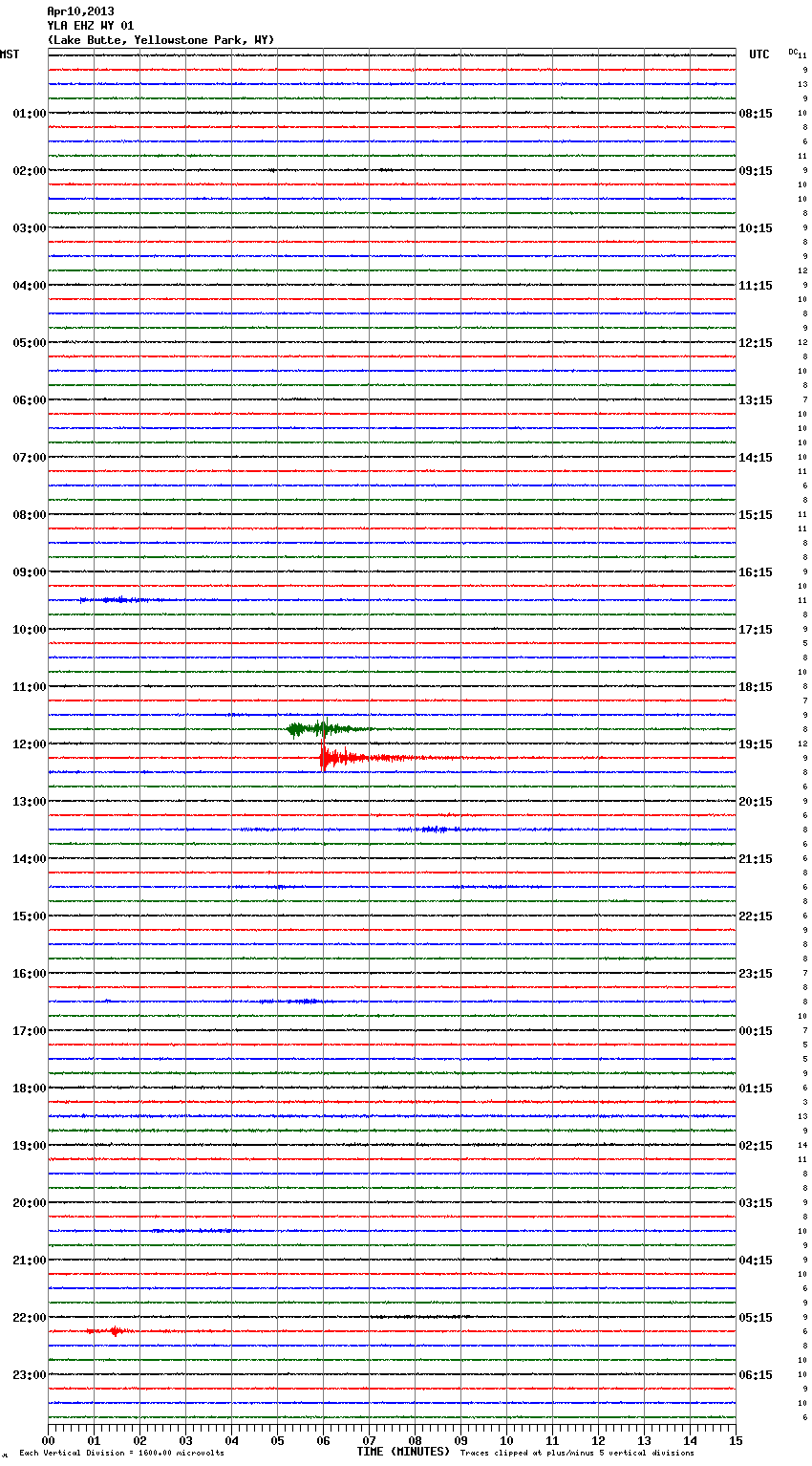Click the green waveform burst above the 12:00 row
Screen dimensions: 812x1466
click(x=330, y=729)
